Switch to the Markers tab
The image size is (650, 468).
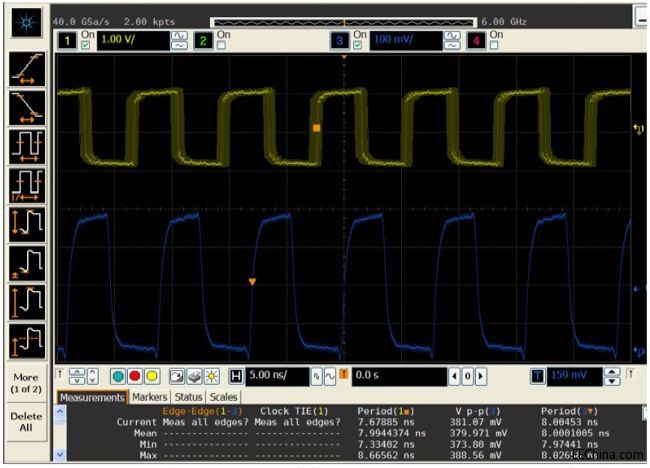[x=150, y=397]
